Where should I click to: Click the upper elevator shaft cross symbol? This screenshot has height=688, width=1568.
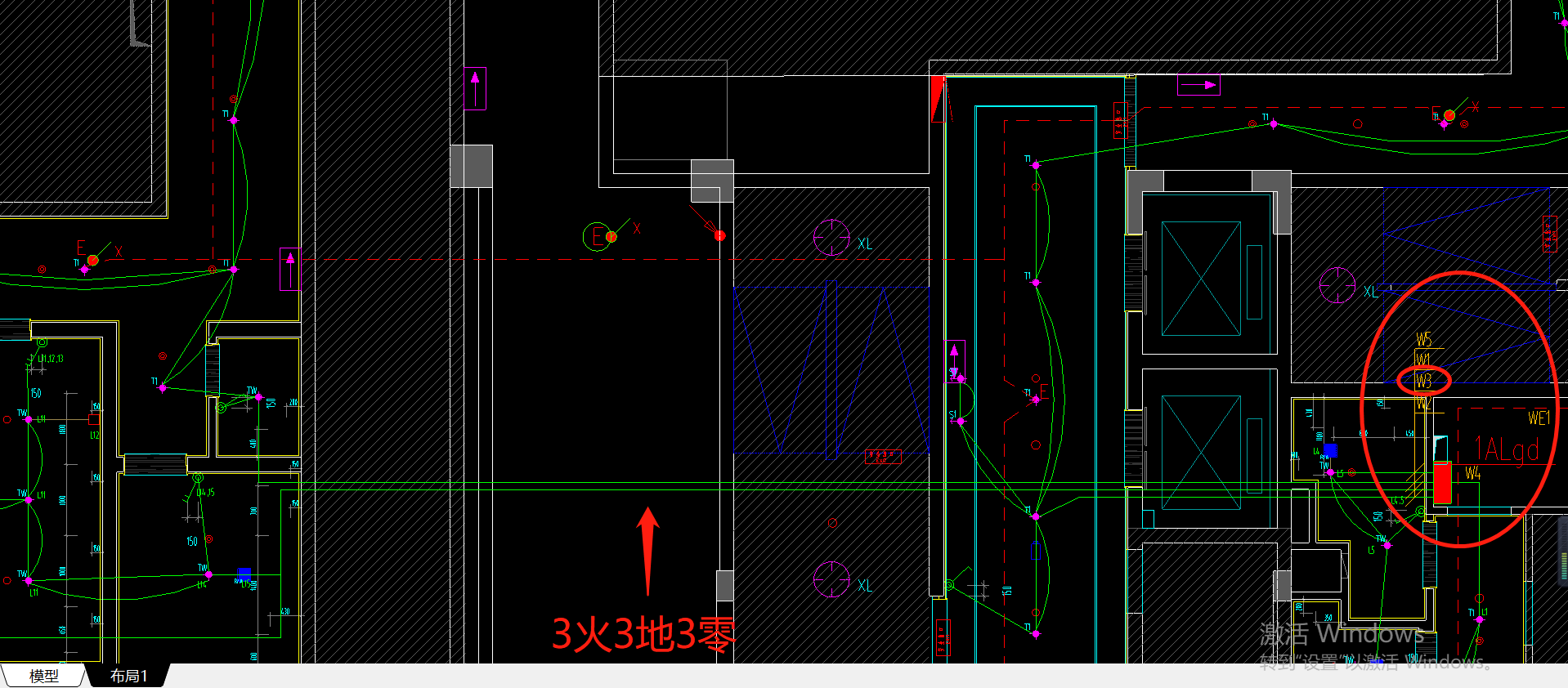coord(1201,279)
